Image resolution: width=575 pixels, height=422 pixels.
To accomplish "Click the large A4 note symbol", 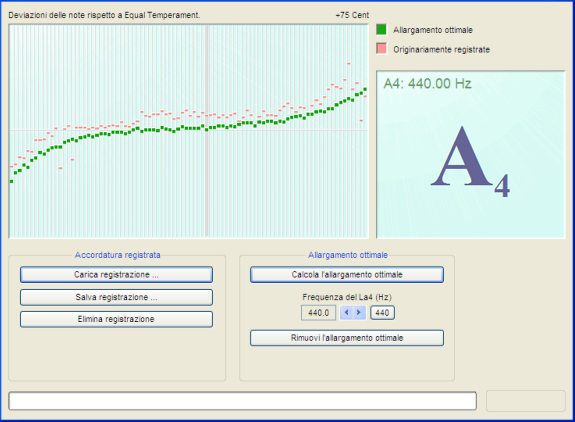I will [470, 161].
